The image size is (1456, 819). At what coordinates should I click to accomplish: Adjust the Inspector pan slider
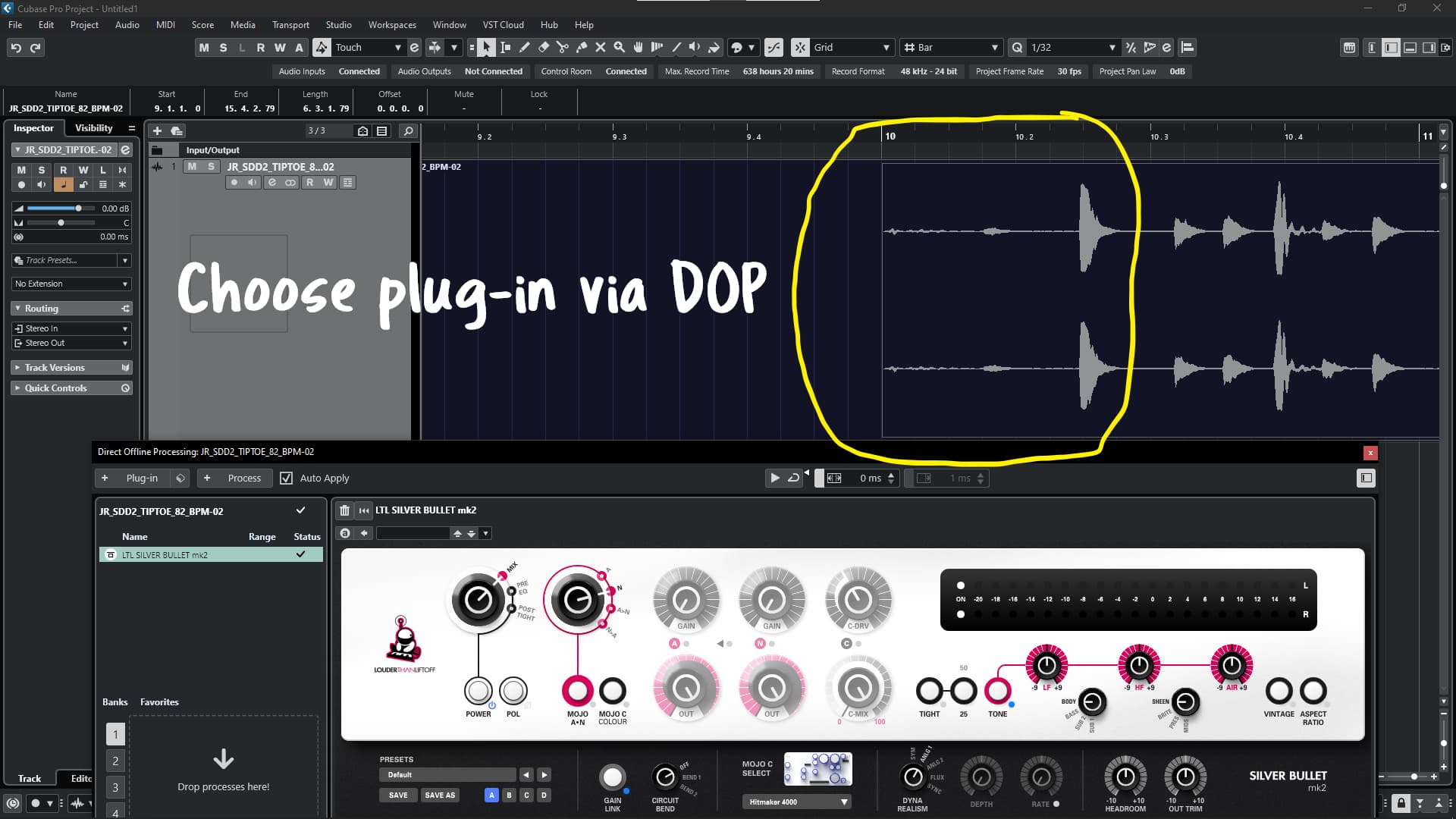61,222
